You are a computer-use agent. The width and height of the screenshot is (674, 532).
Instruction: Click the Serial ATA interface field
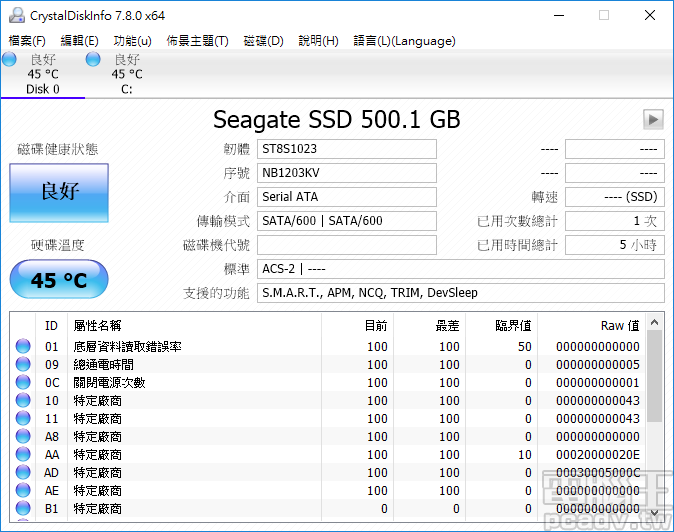(x=347, y=197)
